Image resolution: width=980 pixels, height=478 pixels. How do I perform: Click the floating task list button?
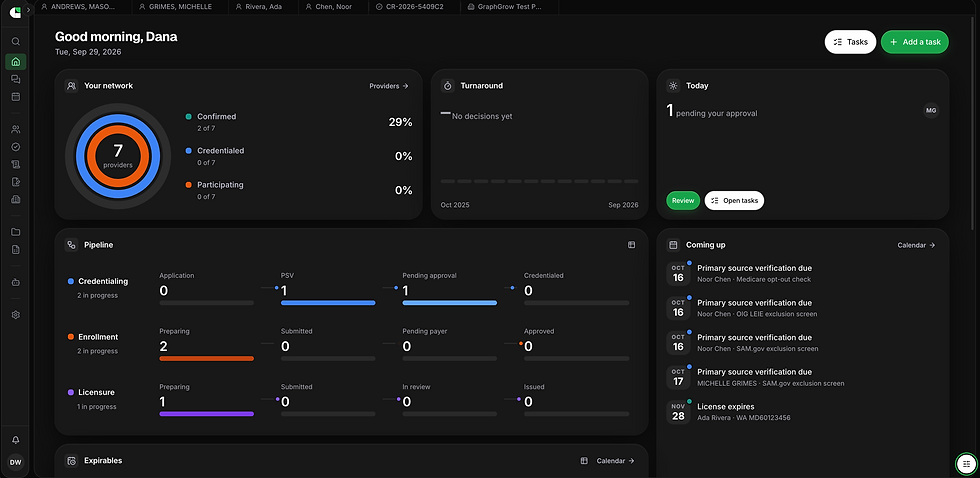coord(966,464)
